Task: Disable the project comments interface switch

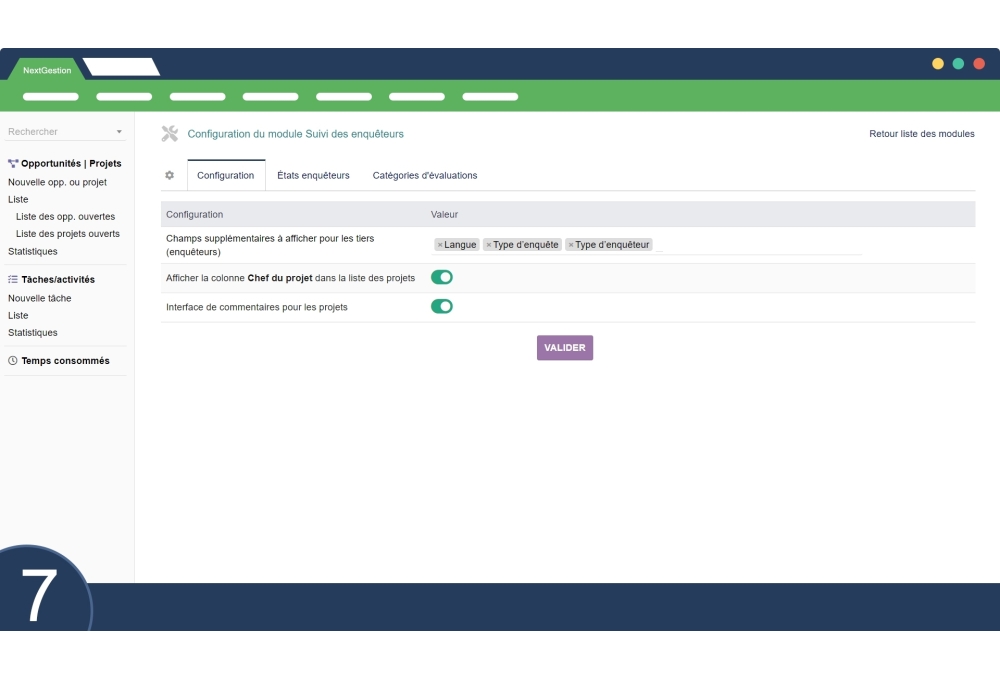Action: click(x=442, y=306)
